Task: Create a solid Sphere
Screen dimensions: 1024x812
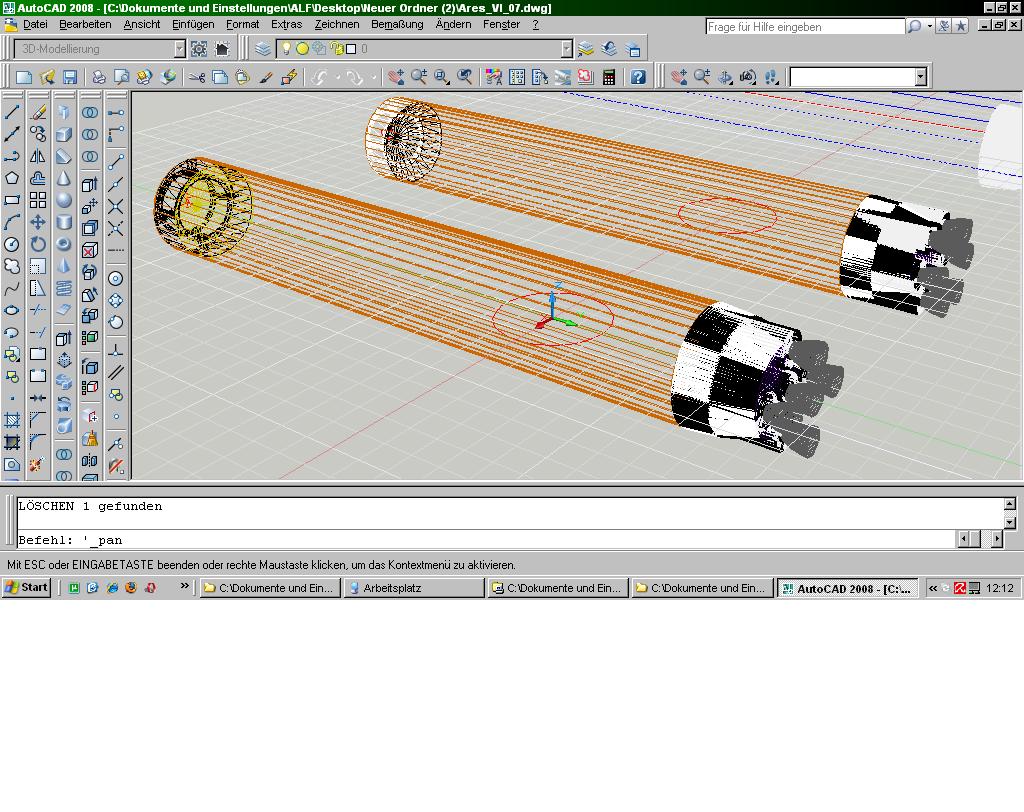Action: pos(63,201)
